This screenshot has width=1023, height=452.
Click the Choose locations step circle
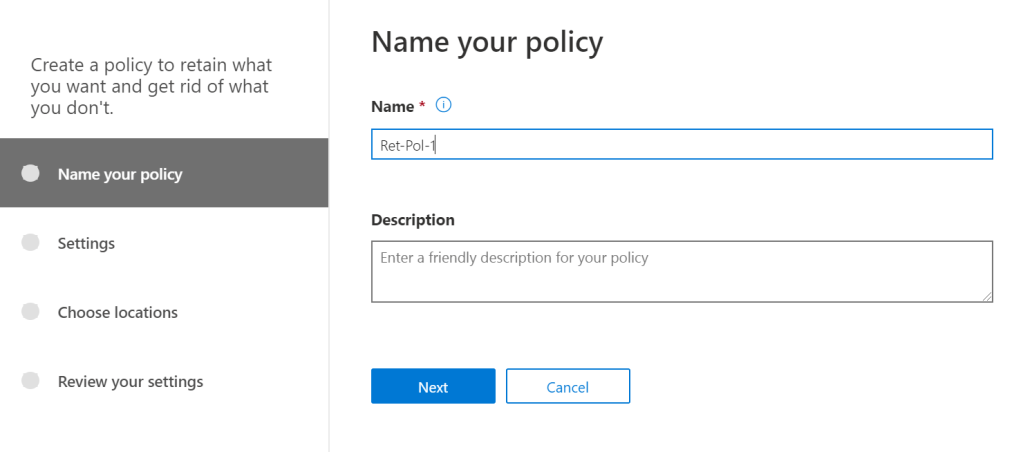(x=31, y=312)
